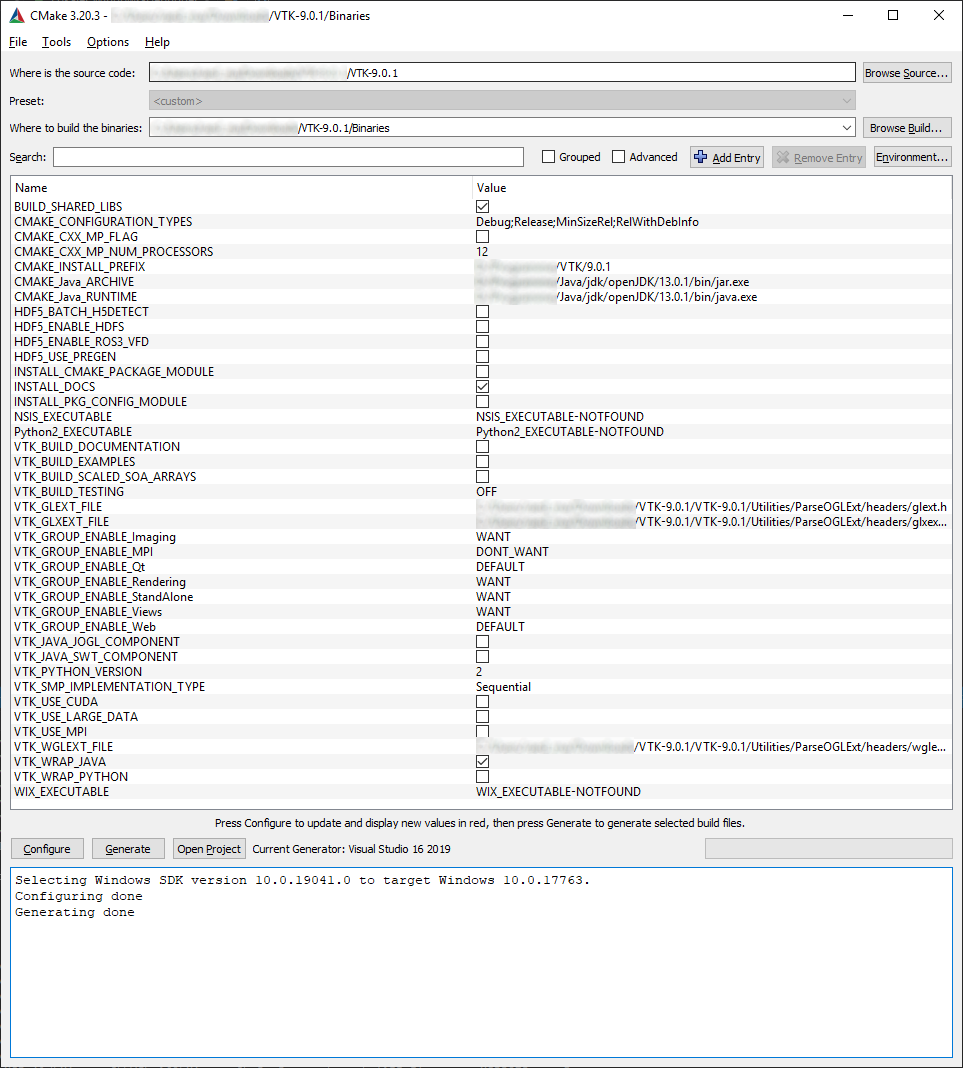Enable CMAKE_CXX_MP_FLAG checkbox
Screen dimensions: 963x1068
[482, 236]
